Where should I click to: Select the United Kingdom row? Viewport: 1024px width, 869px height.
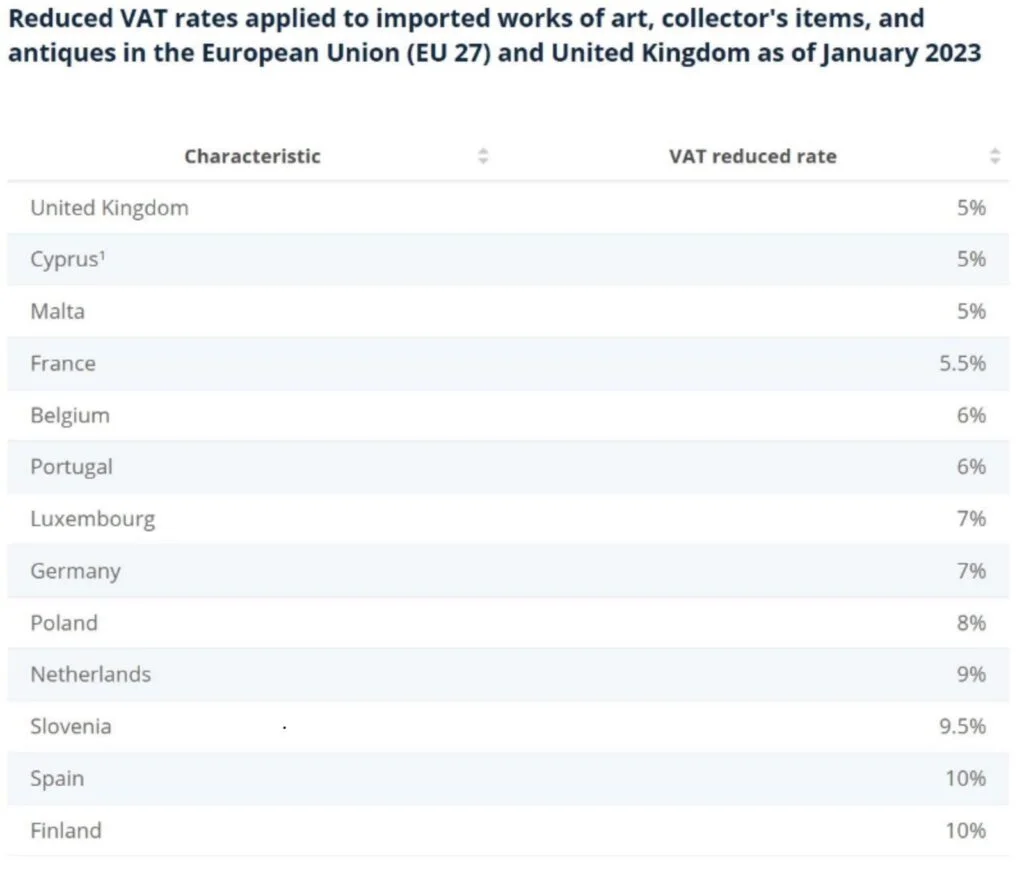click(x=109, y=208)
